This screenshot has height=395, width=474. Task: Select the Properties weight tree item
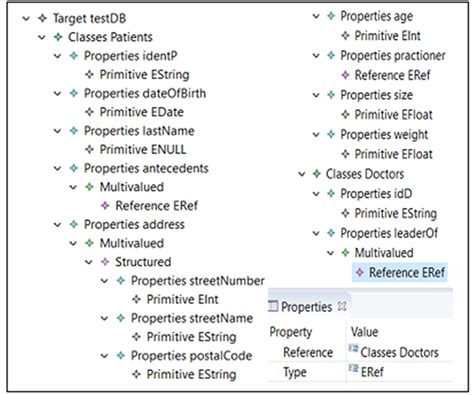coord(384,135)
